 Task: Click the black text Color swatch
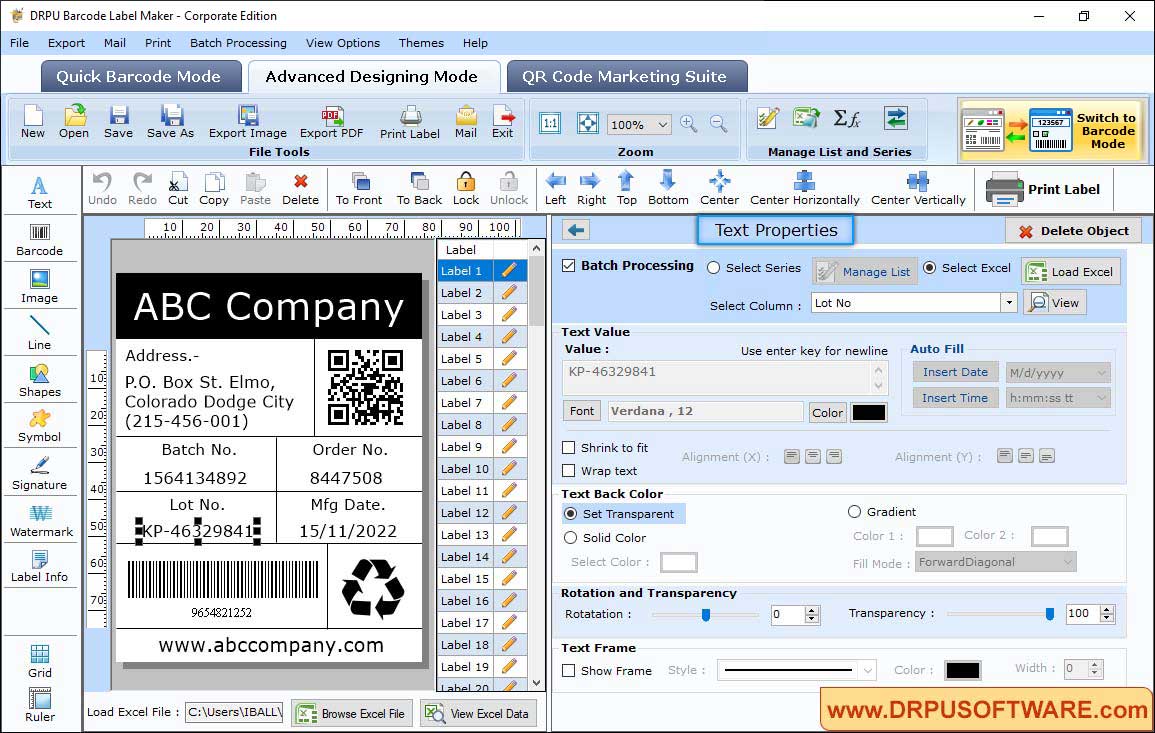[868, 413]
